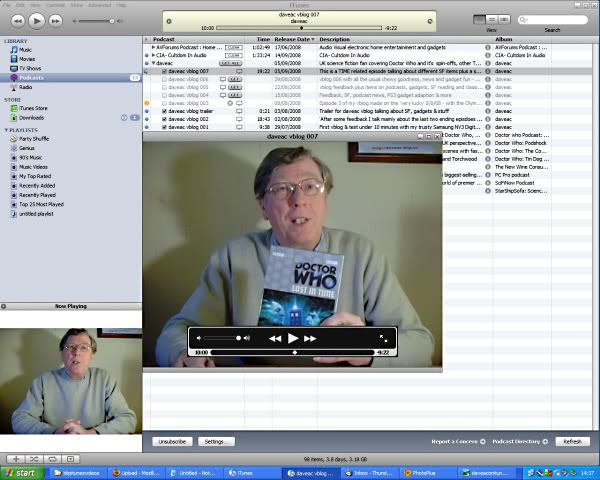The height and width of the screenshot is (480, 600).
Task: Open the File menu
Action: coord(7,5)
